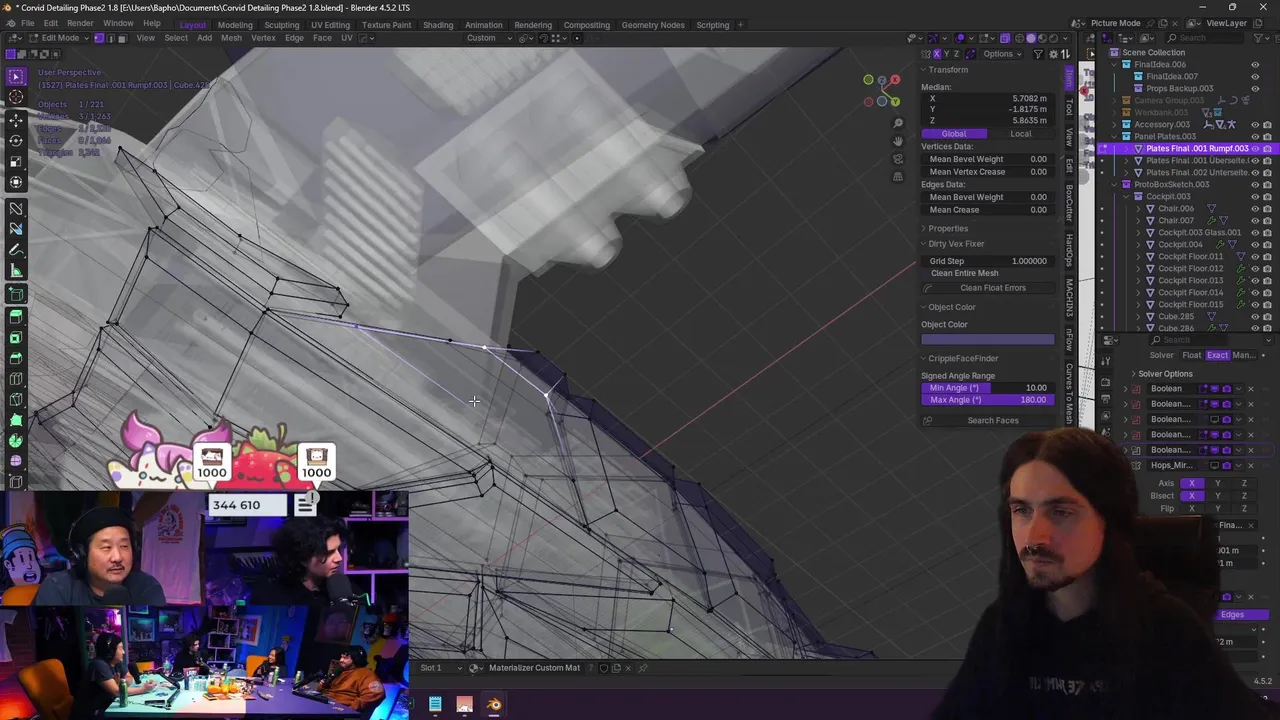Select the Exact solver option
Viewport: 1280px width, 720px height.
click(x=1217, y=356)
